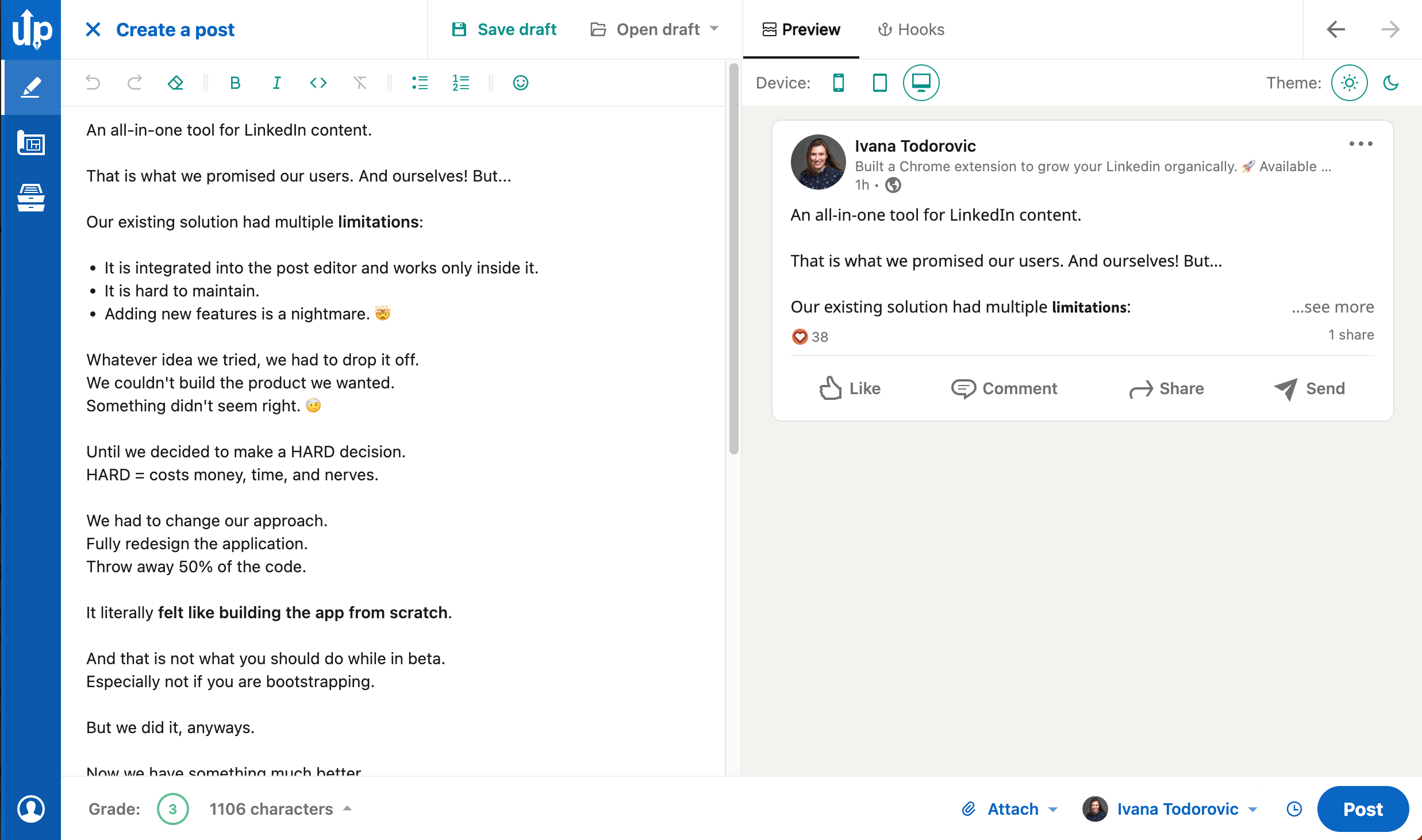Click the Like button
This screenshot has height=840, width=1422.
point(850,388)
